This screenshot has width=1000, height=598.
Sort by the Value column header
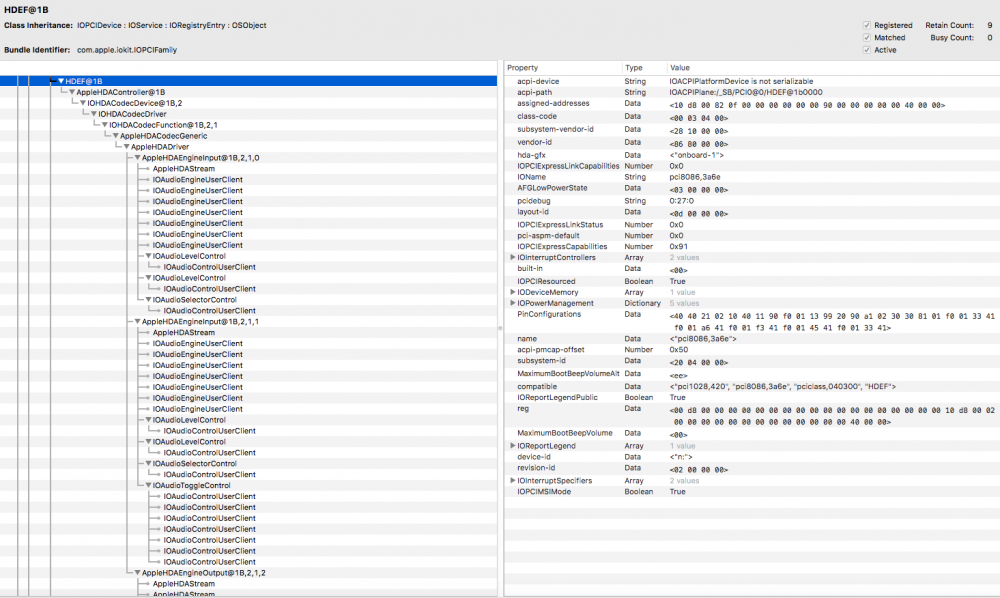[833, 68]
